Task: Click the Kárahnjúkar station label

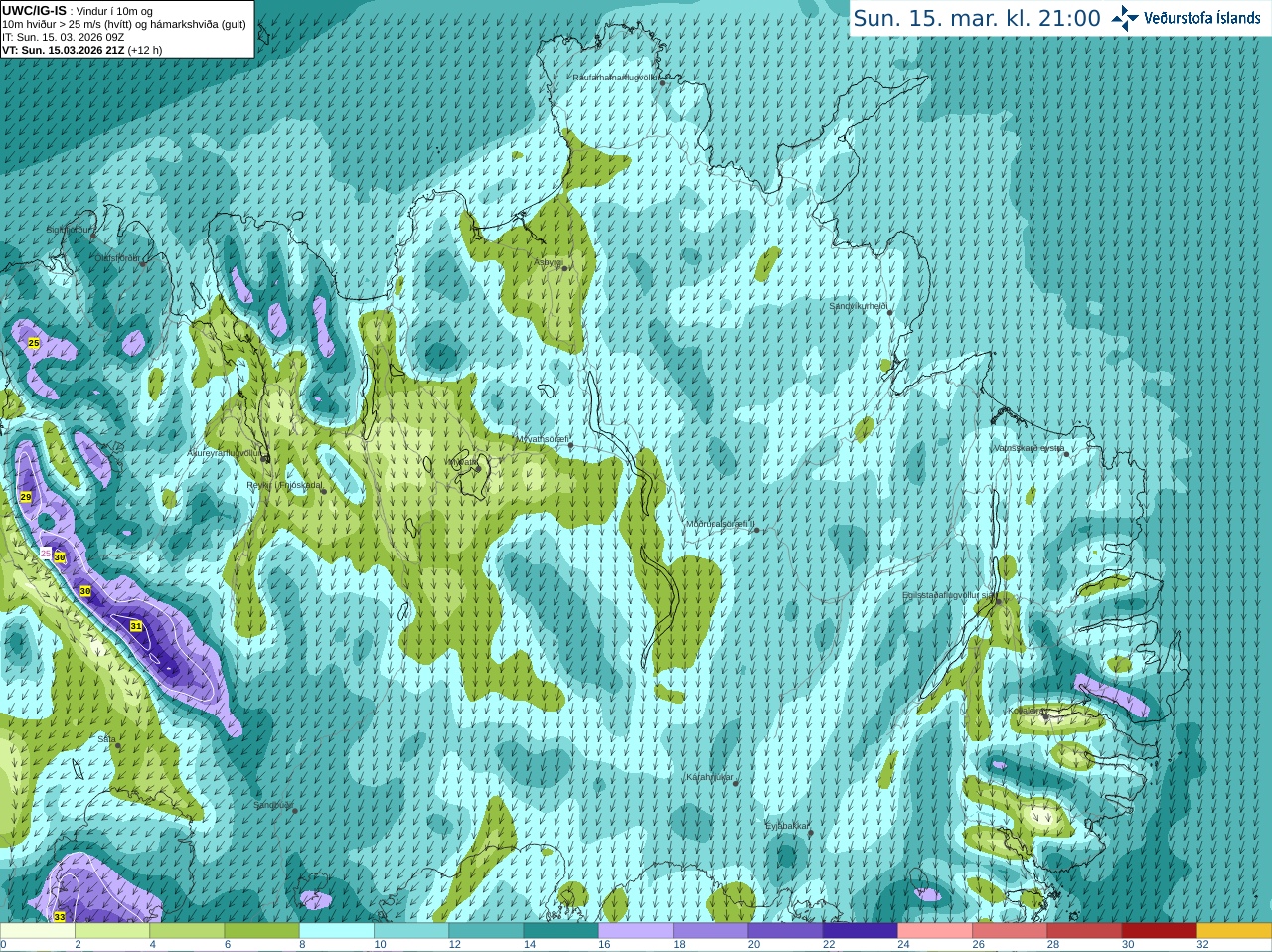Action: point(710,777)
